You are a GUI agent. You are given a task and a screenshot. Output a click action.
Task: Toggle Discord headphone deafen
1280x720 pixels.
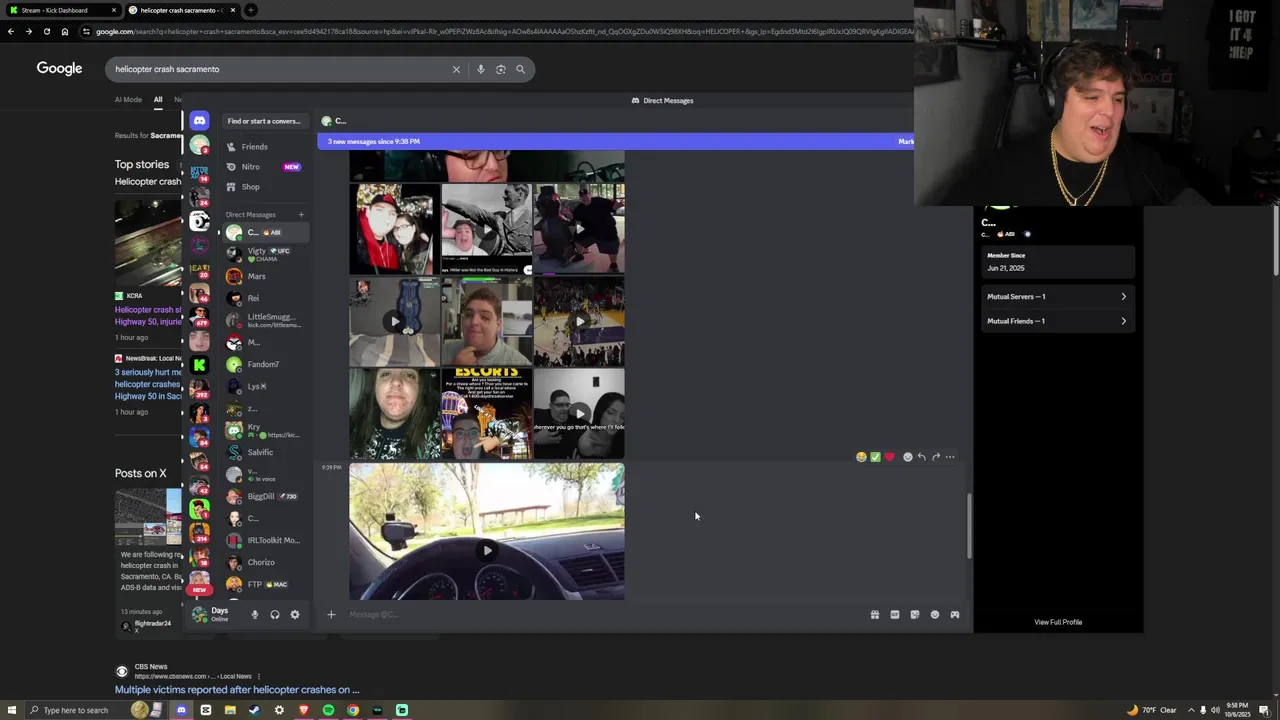tap(275, 615)
